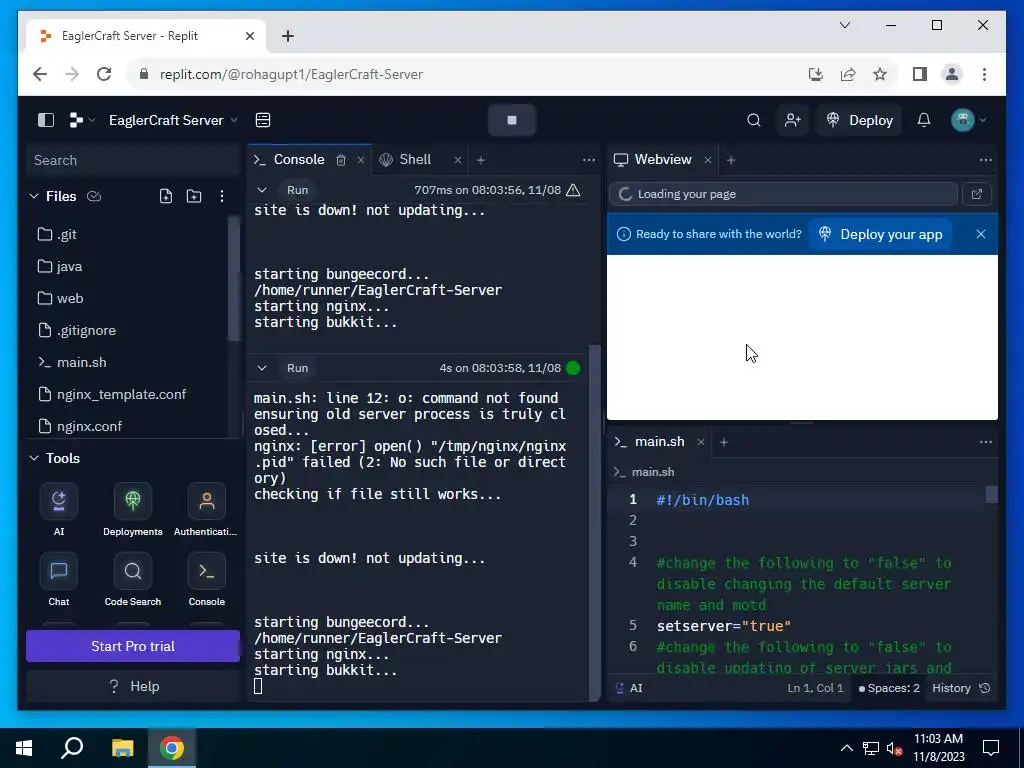The width and height of the screenshot is (1024, 768).
Task: Collapse the Tools section
Action: click(x=34, y=458)
